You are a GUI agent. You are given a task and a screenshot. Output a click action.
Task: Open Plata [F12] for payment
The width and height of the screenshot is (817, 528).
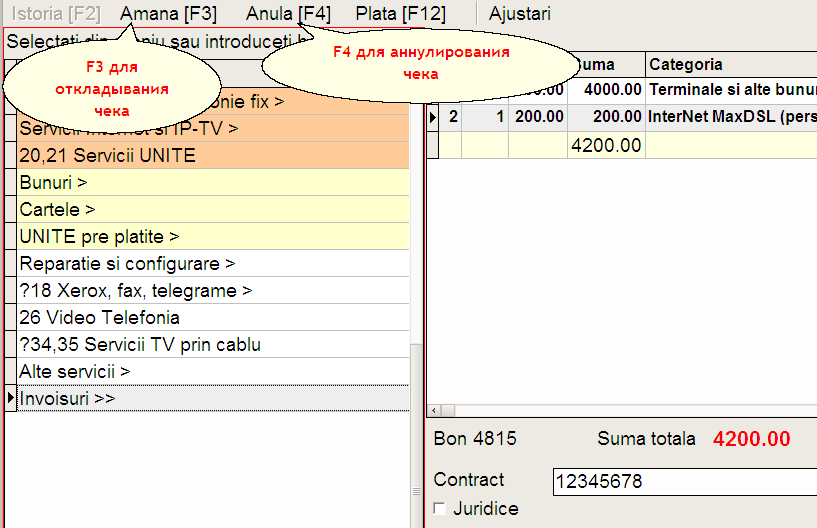[x=400, y=14]
